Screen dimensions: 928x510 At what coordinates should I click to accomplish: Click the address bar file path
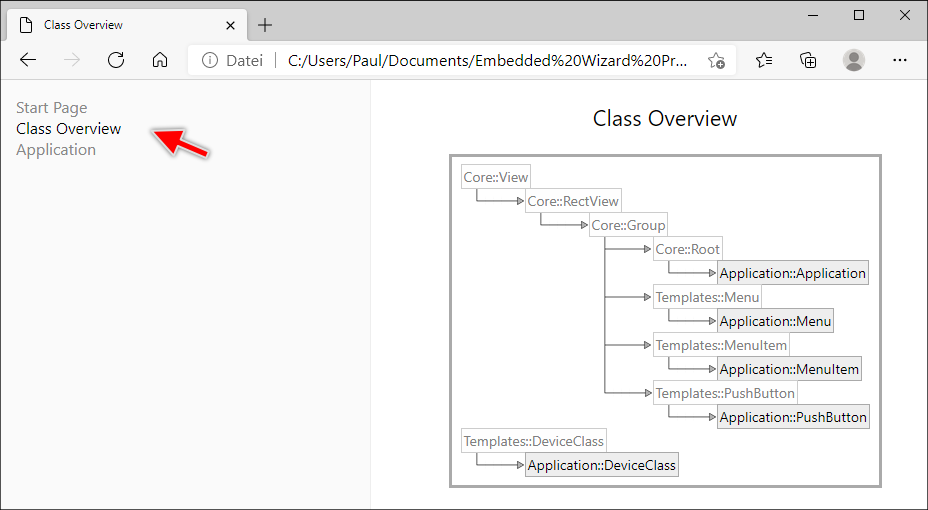[x=487, y=60]
